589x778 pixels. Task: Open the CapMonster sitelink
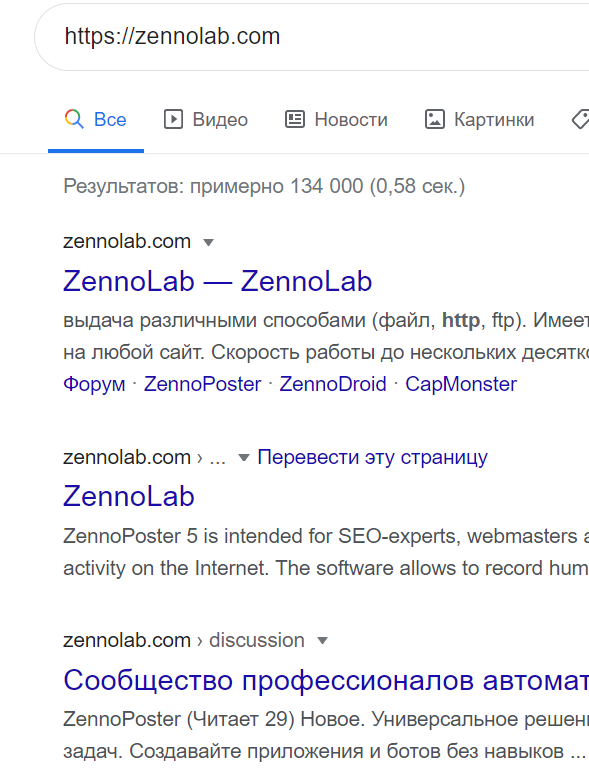[461, 384]
